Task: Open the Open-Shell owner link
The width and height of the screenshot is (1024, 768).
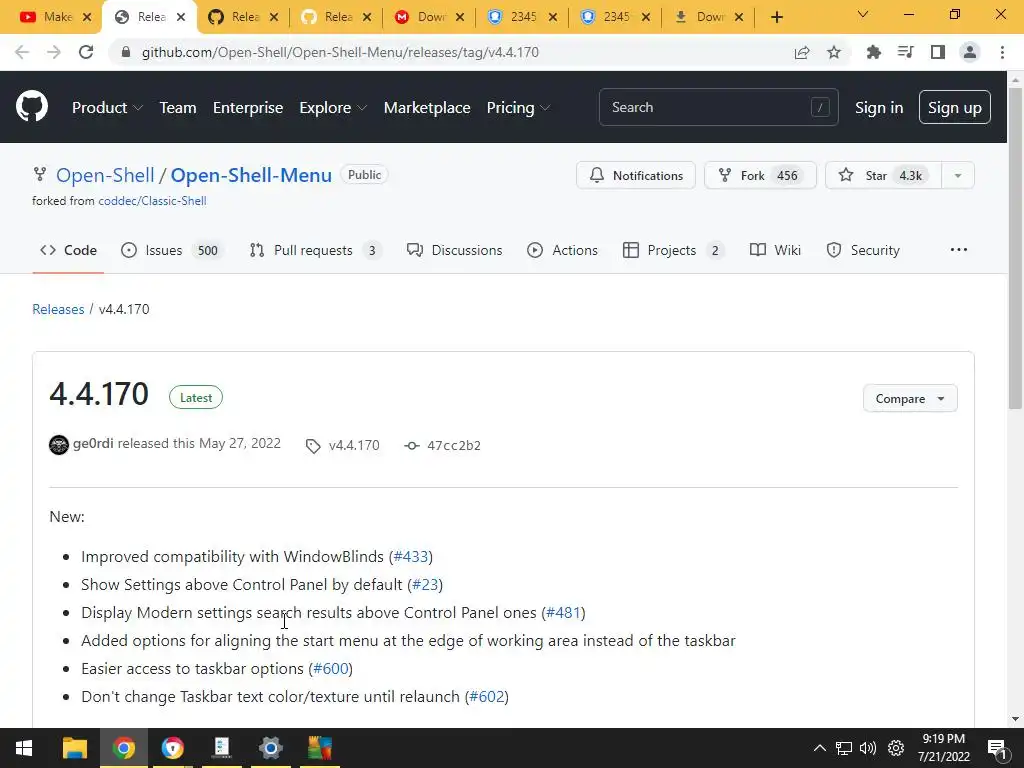Action: tap(105, 176)
